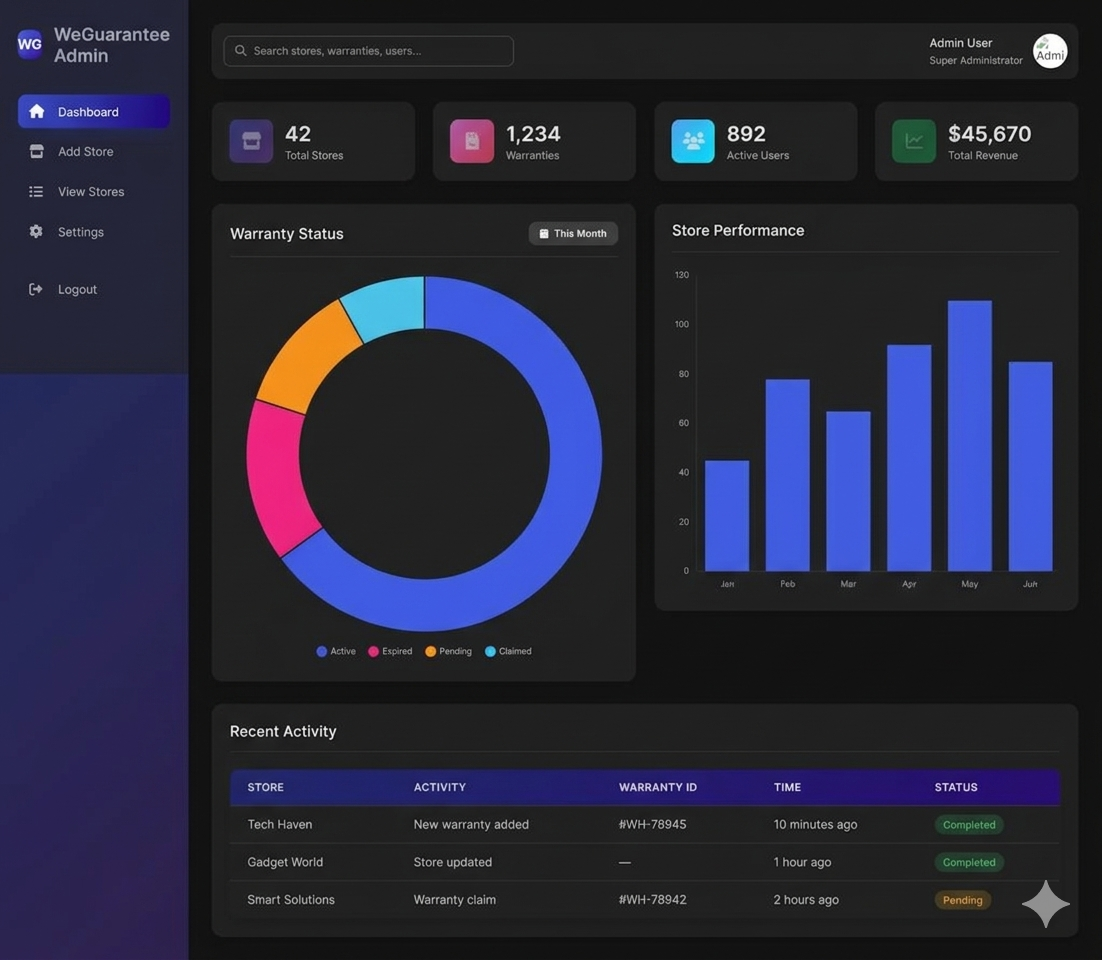
Task: Go to View Stores page
Action: (91, 191)
